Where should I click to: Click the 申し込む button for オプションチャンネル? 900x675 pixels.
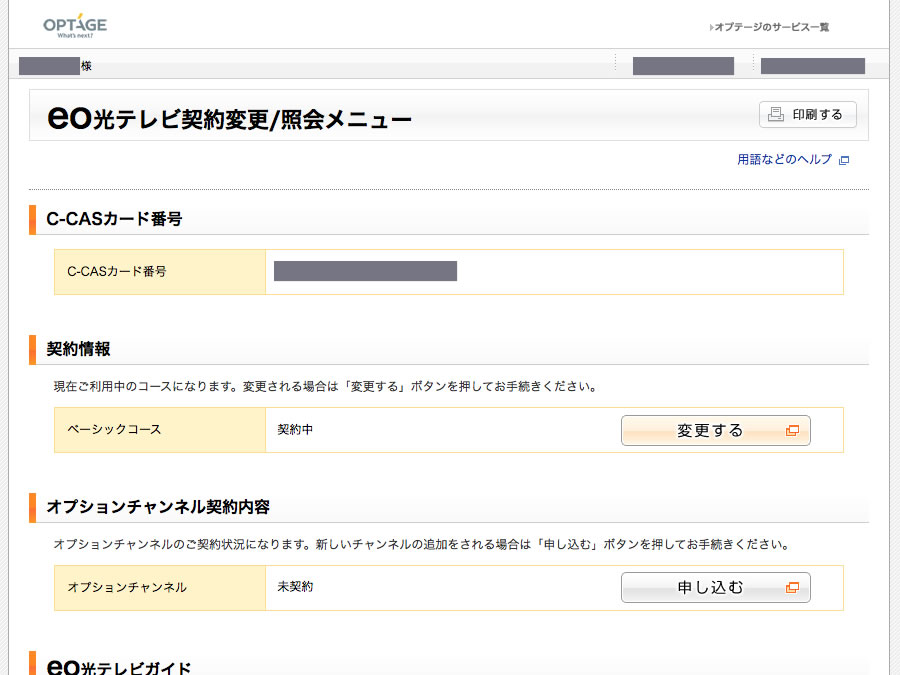(716, 587)
